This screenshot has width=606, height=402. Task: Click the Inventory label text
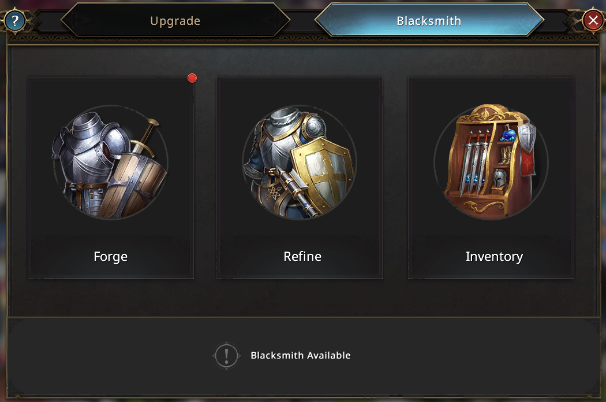494,256
